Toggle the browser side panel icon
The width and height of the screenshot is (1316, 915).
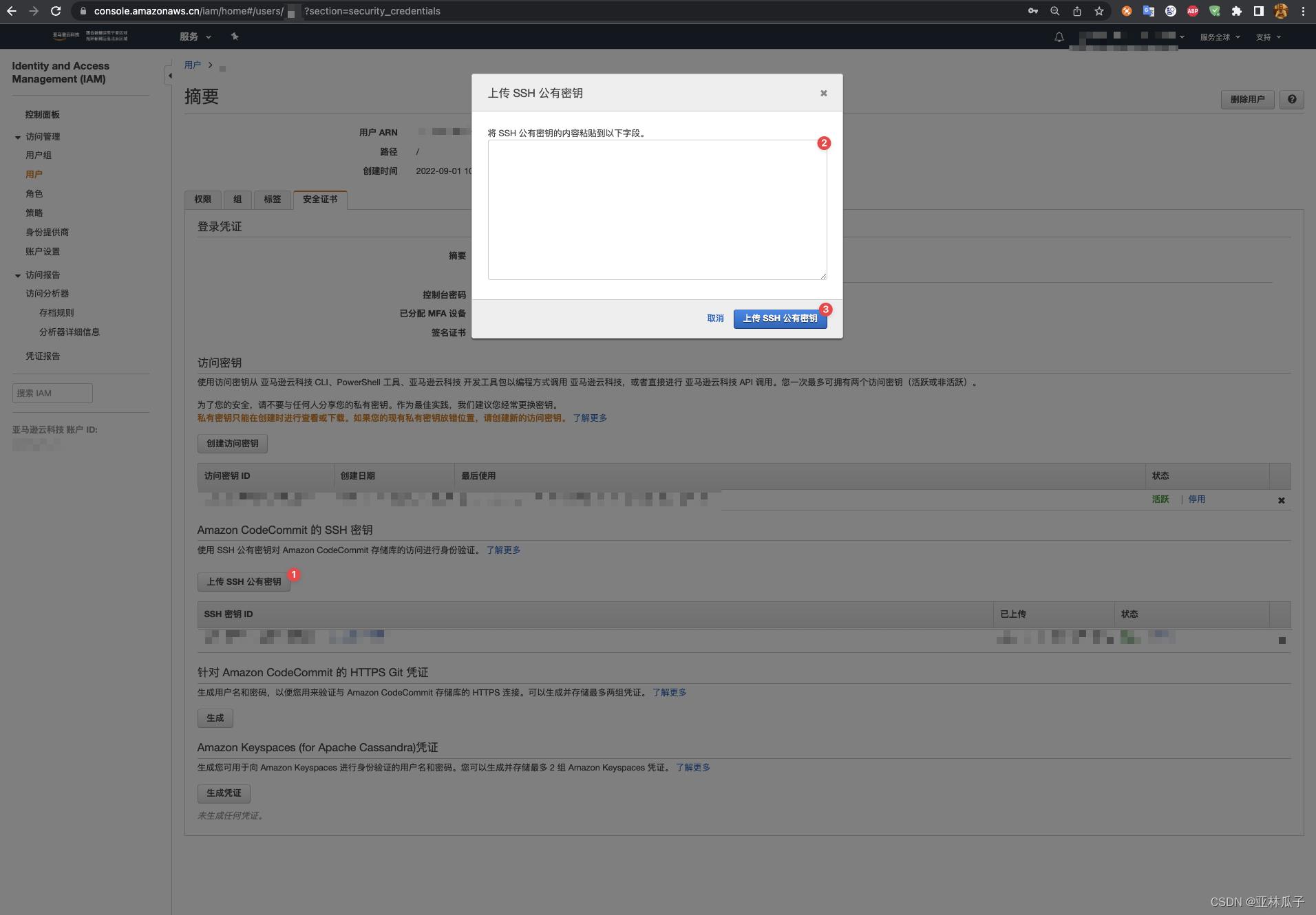[1259, 11]
